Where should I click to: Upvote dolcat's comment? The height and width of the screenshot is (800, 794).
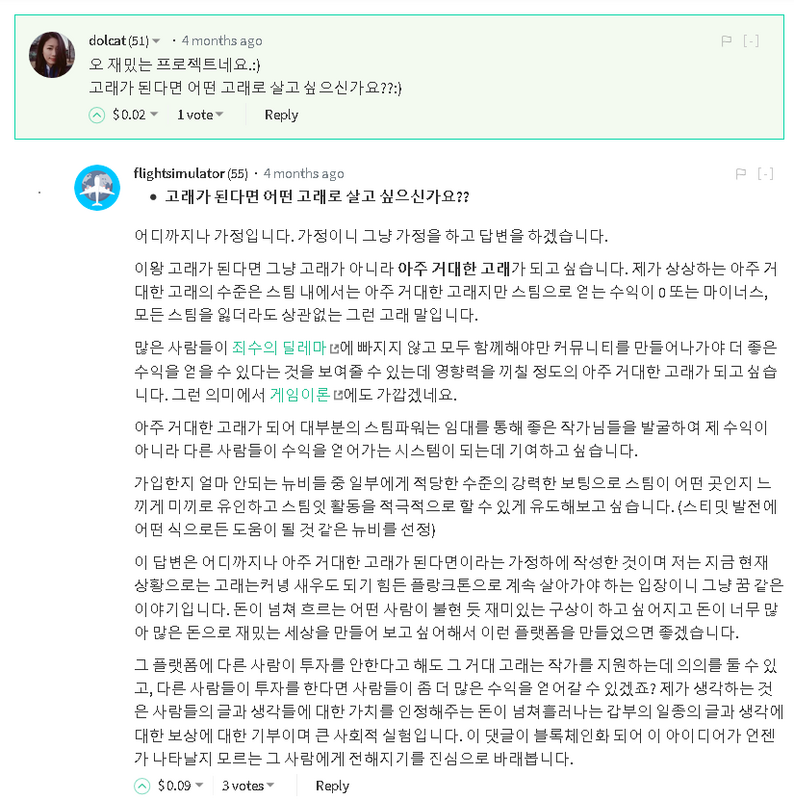[x=96, y=115]
